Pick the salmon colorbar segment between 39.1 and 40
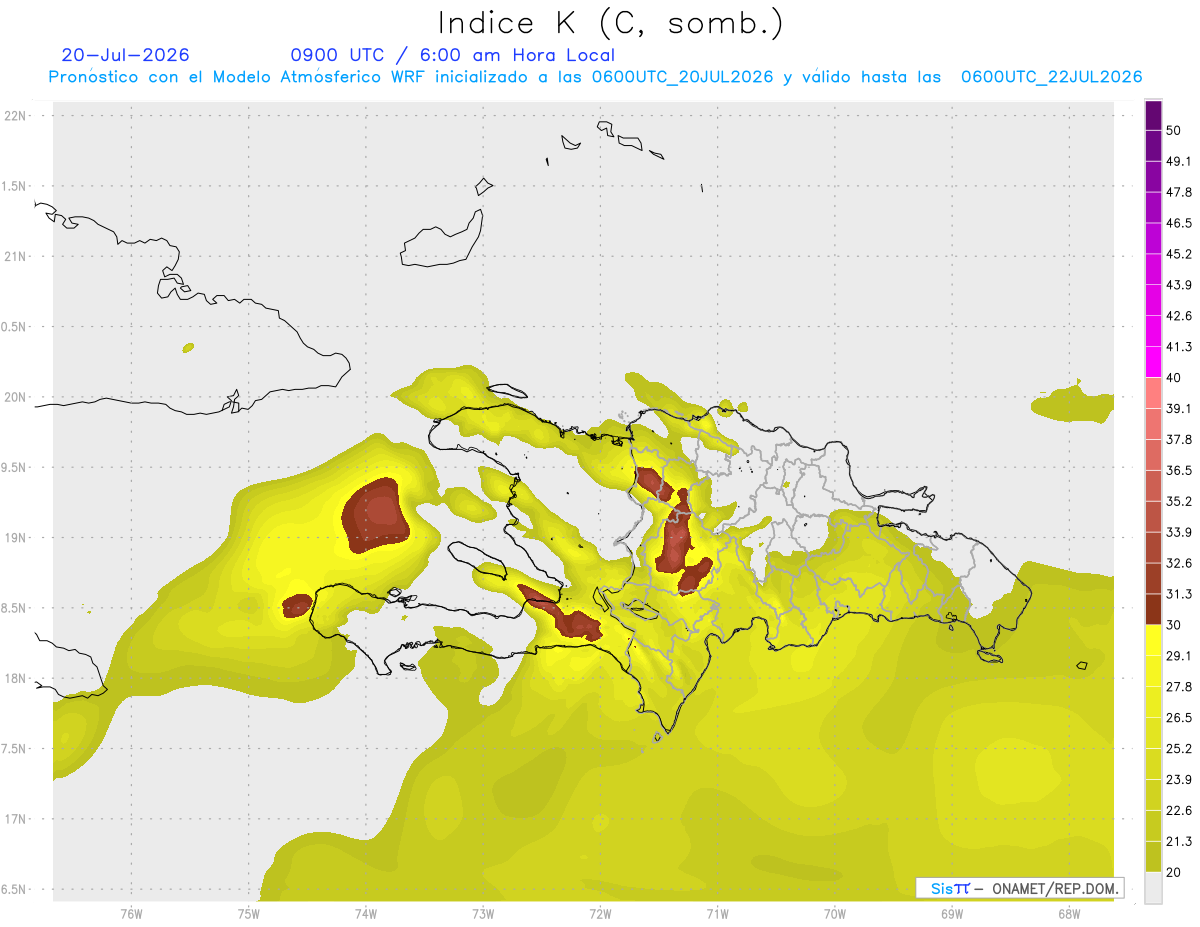 (1153, 393)
